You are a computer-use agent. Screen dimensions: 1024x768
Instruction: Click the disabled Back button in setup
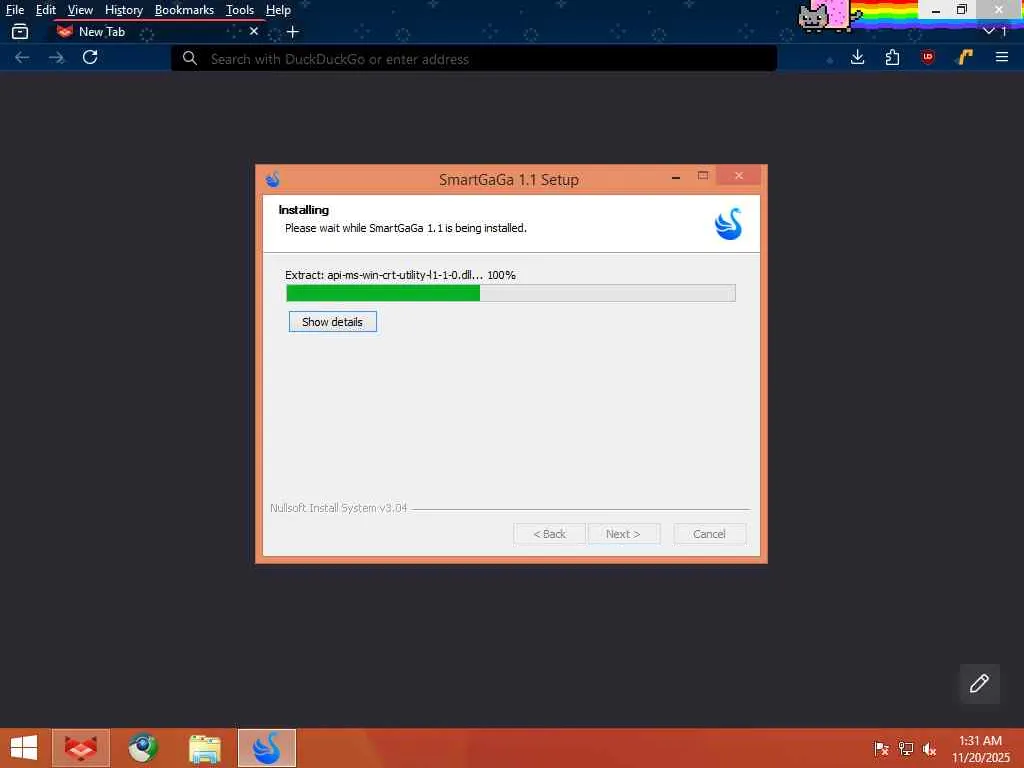point(549,534)
